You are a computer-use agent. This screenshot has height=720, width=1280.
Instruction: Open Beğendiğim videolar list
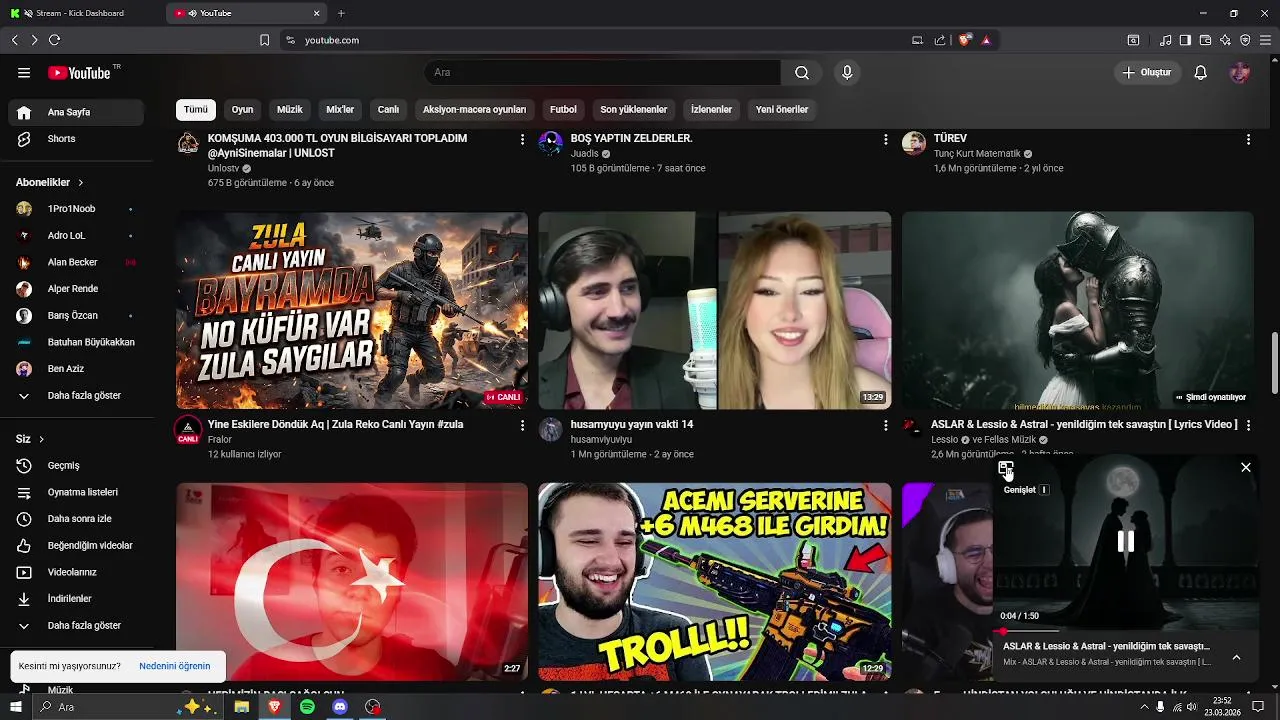coord(76,546)
